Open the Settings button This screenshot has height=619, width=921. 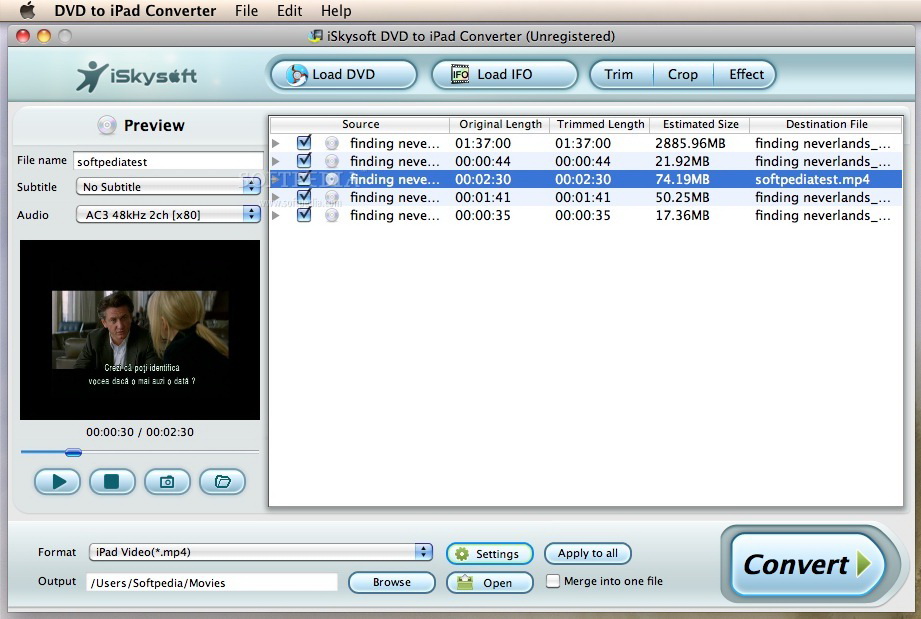pos(489,554)
